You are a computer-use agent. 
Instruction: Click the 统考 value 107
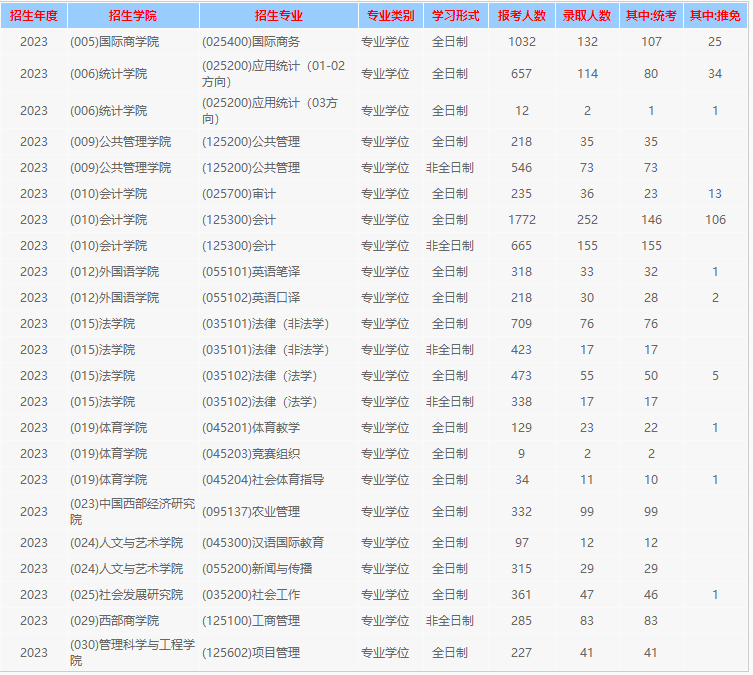(x=651, y=42)
